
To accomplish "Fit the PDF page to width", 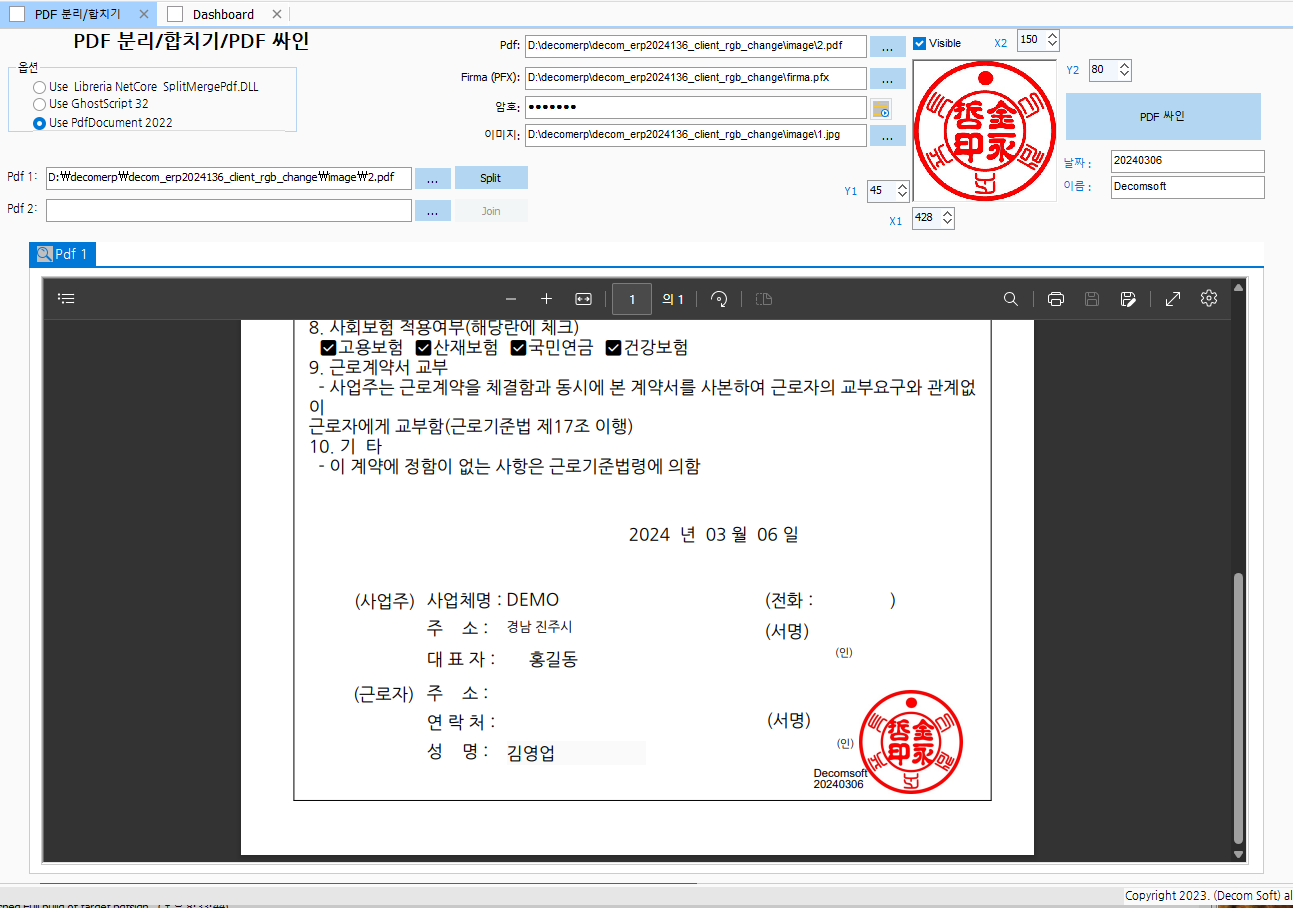I will (583, 299).
